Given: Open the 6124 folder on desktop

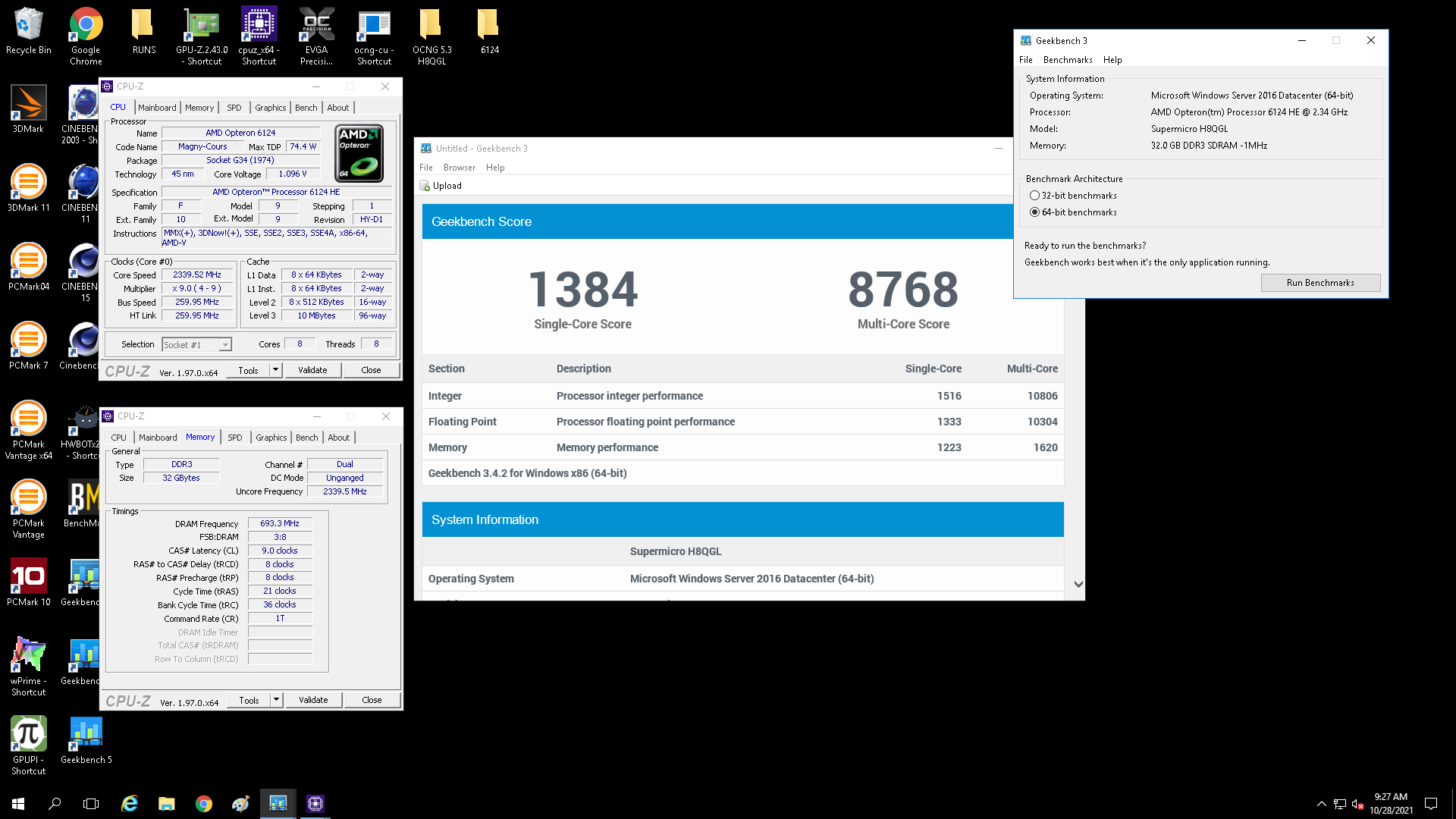Looking at the screenshot, I should tap(489, 31).
